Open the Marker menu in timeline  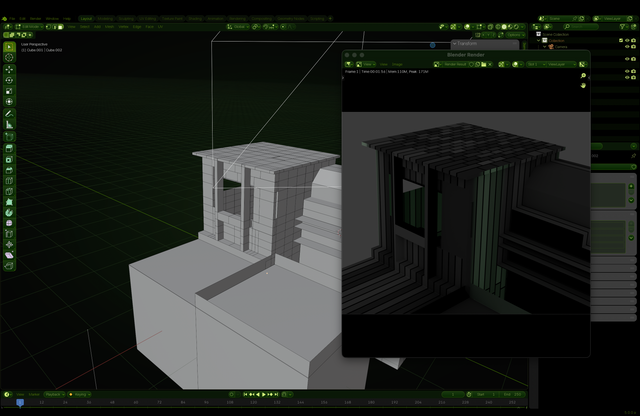click(x=34, y=394)
